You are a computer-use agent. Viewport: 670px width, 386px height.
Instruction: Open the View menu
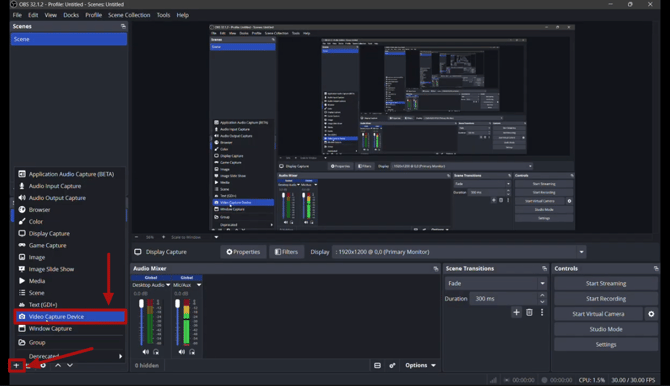point(50,15)
